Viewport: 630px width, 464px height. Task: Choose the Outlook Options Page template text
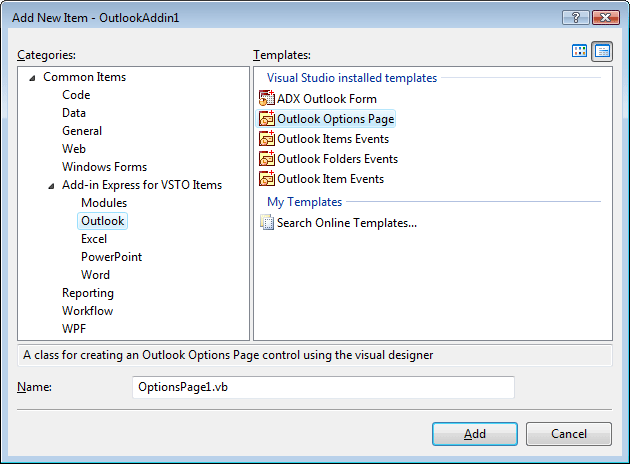(x=335, y=119)
